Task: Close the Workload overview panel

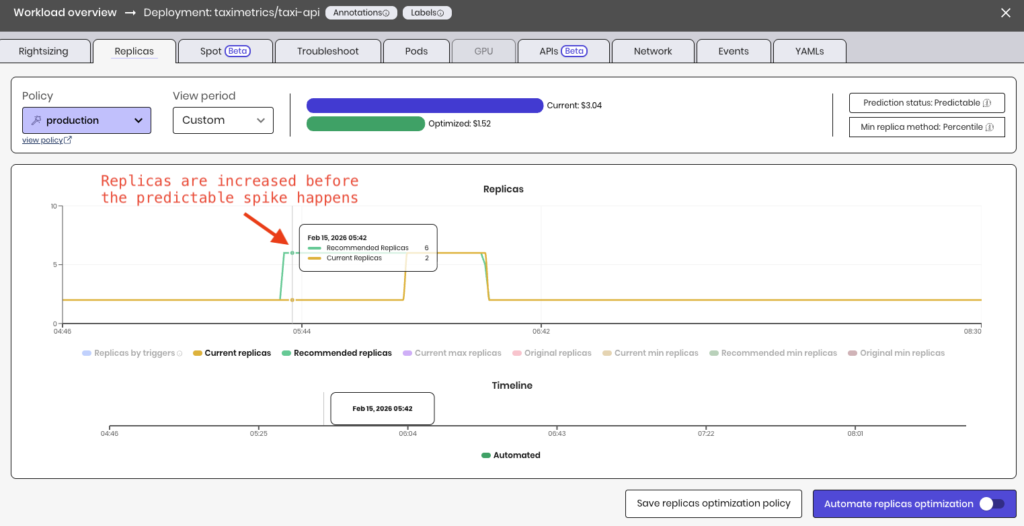Action: [x=1005, y=13]
